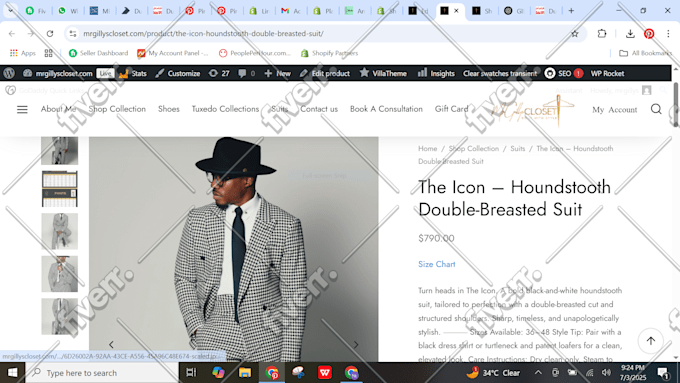Click the Mr Gilly's Closet logo
The image size is (680, 383).
point(533,111)
